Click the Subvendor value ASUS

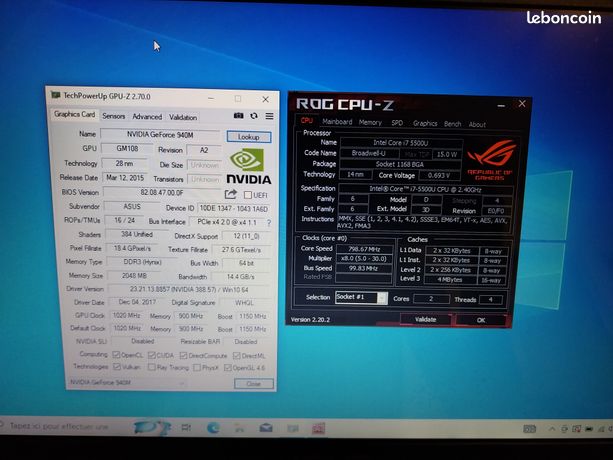click(x=132, y=207)
